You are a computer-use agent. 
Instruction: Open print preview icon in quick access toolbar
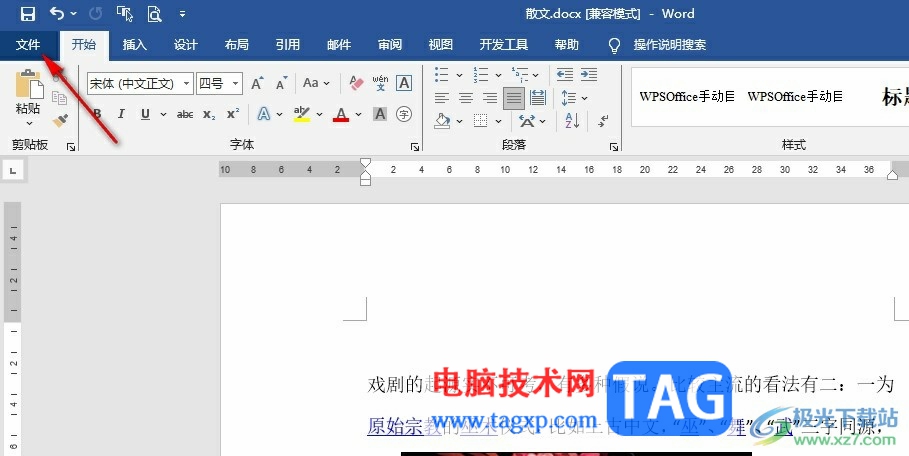pos(154,13)
